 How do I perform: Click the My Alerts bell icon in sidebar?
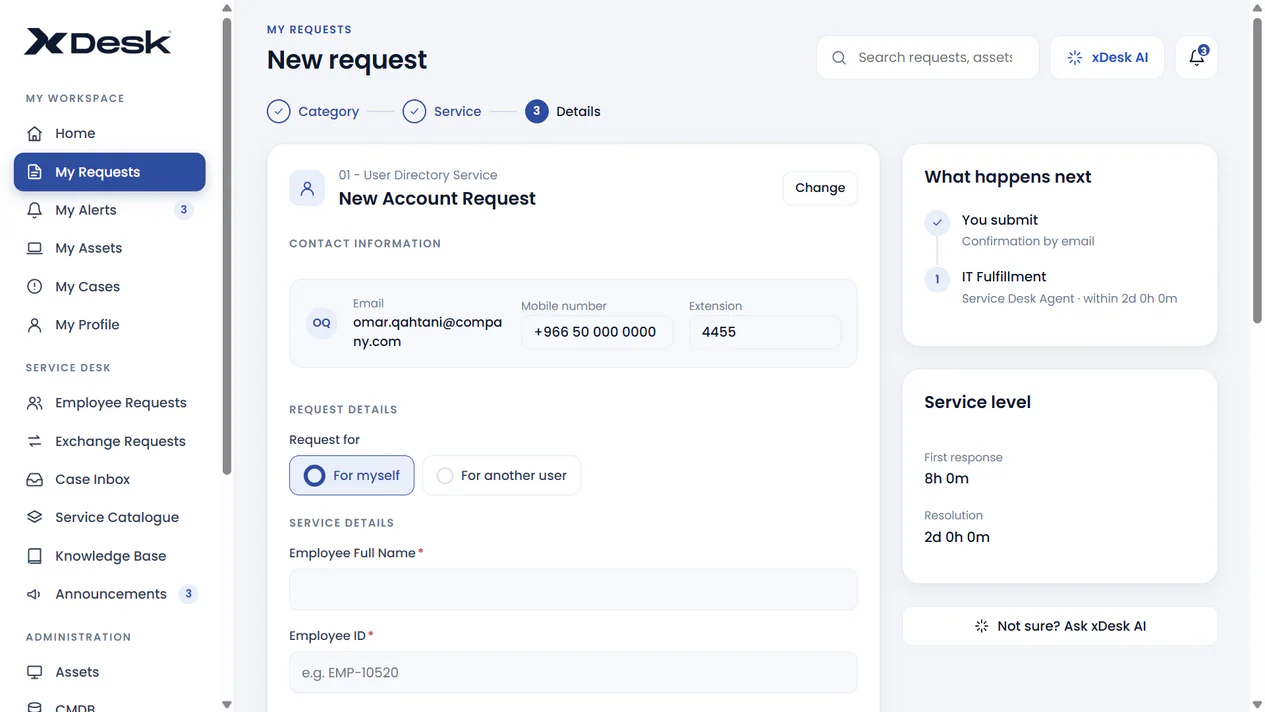tap(35, 210)
